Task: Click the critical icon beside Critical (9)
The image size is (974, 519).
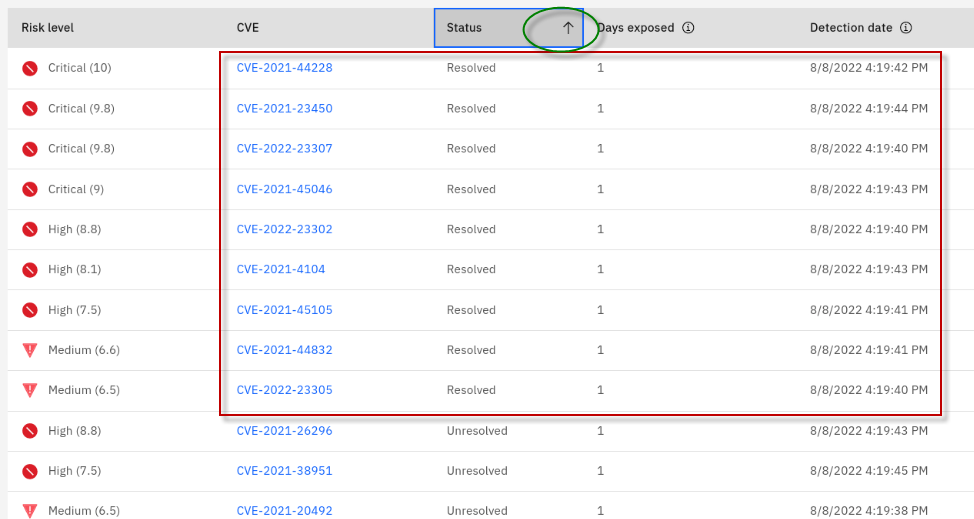Action: pyautogui.click(x=30, y=189)
